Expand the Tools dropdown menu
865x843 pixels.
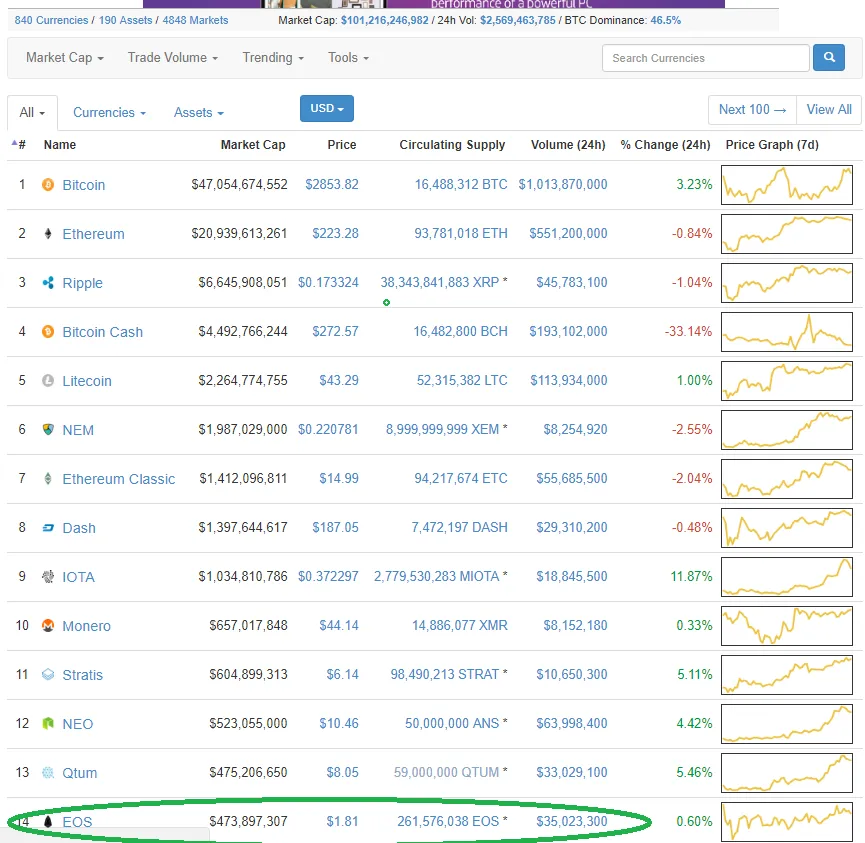[x=348, y=58]
